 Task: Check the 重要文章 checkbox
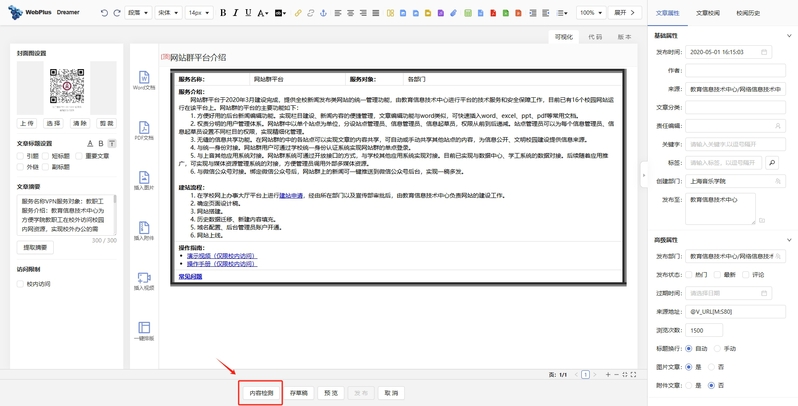tap(78, 156)
